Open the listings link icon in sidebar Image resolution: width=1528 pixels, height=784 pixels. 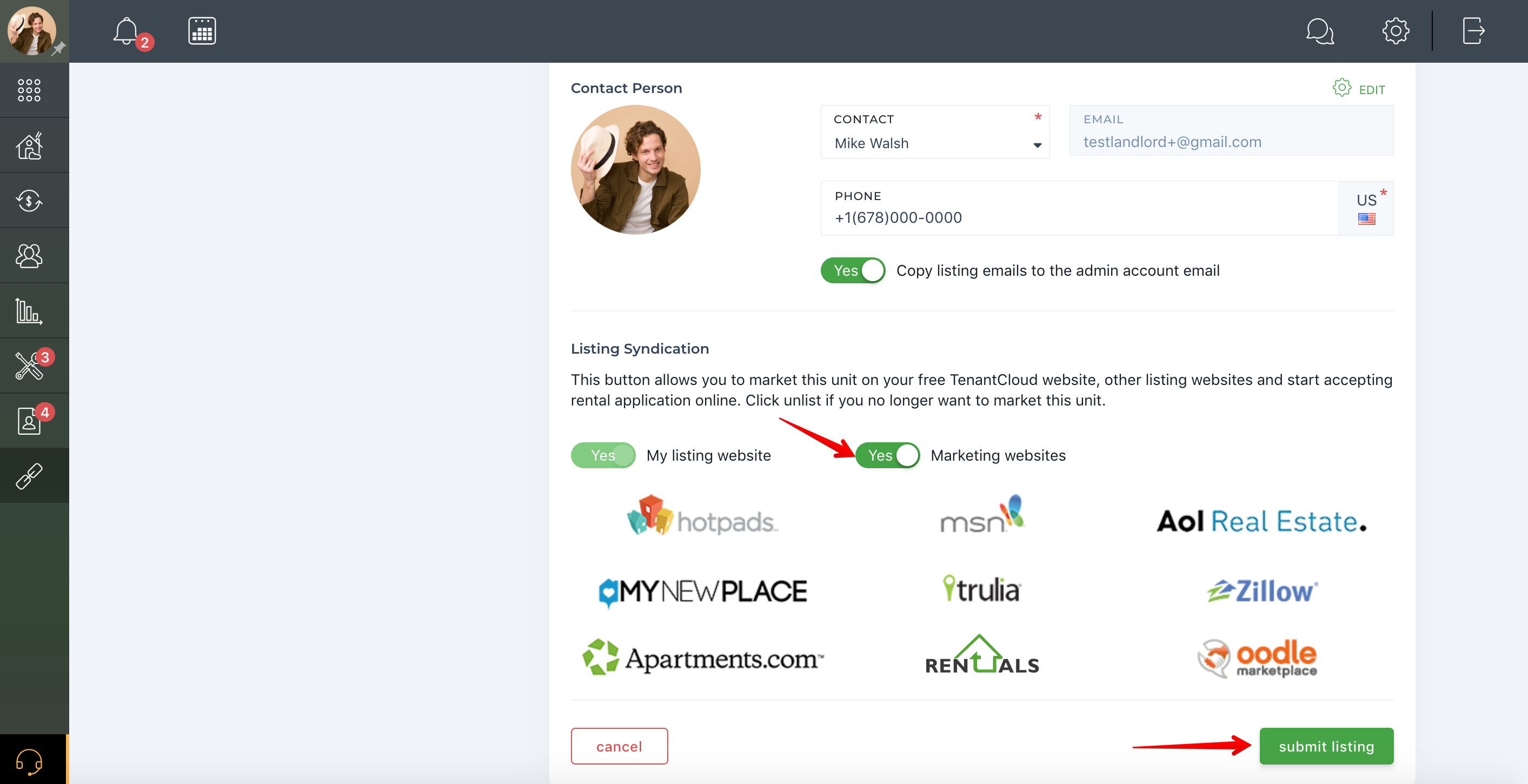(29, 476)
